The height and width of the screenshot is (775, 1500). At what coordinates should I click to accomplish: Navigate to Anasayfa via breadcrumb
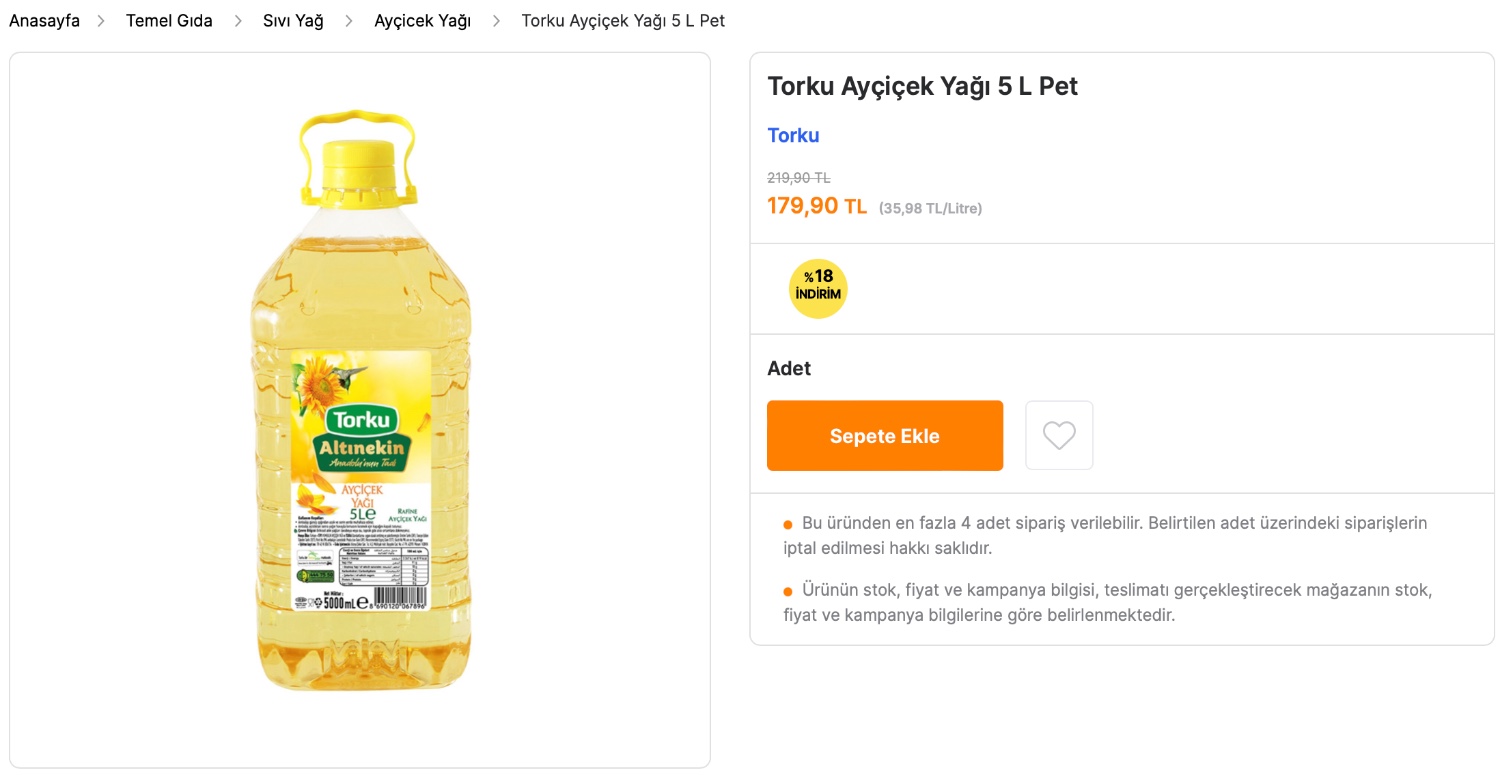coord(44,20)
